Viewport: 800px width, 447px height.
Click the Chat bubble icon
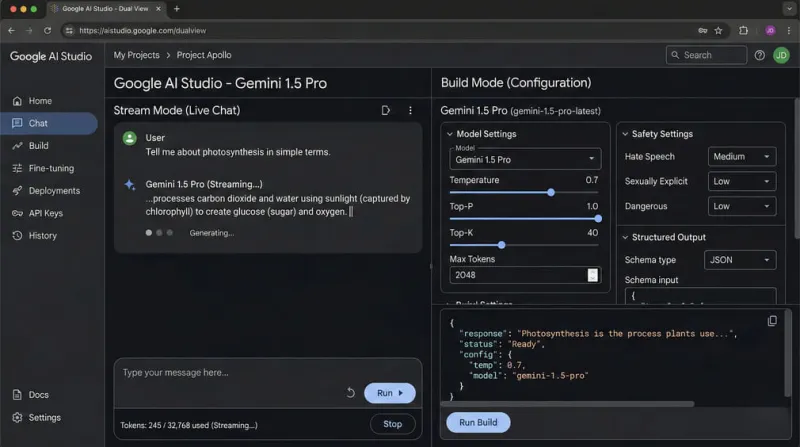[x=17, y=123]
